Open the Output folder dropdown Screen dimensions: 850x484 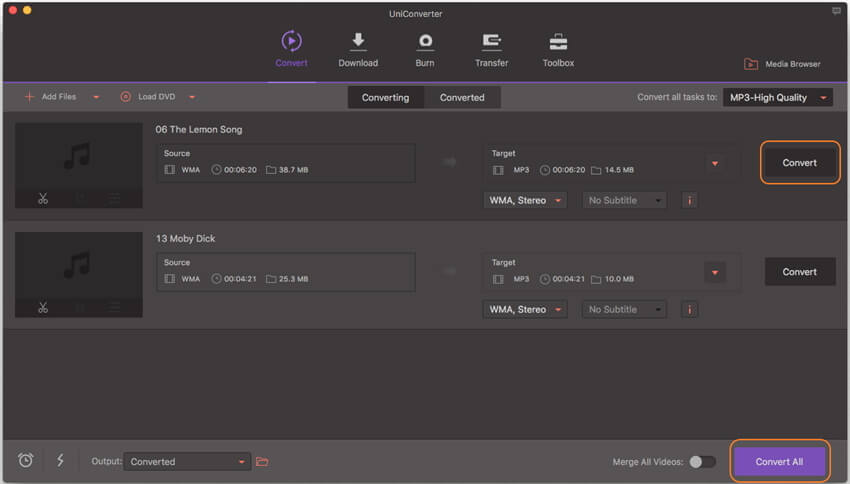click(x=187, y=462)
